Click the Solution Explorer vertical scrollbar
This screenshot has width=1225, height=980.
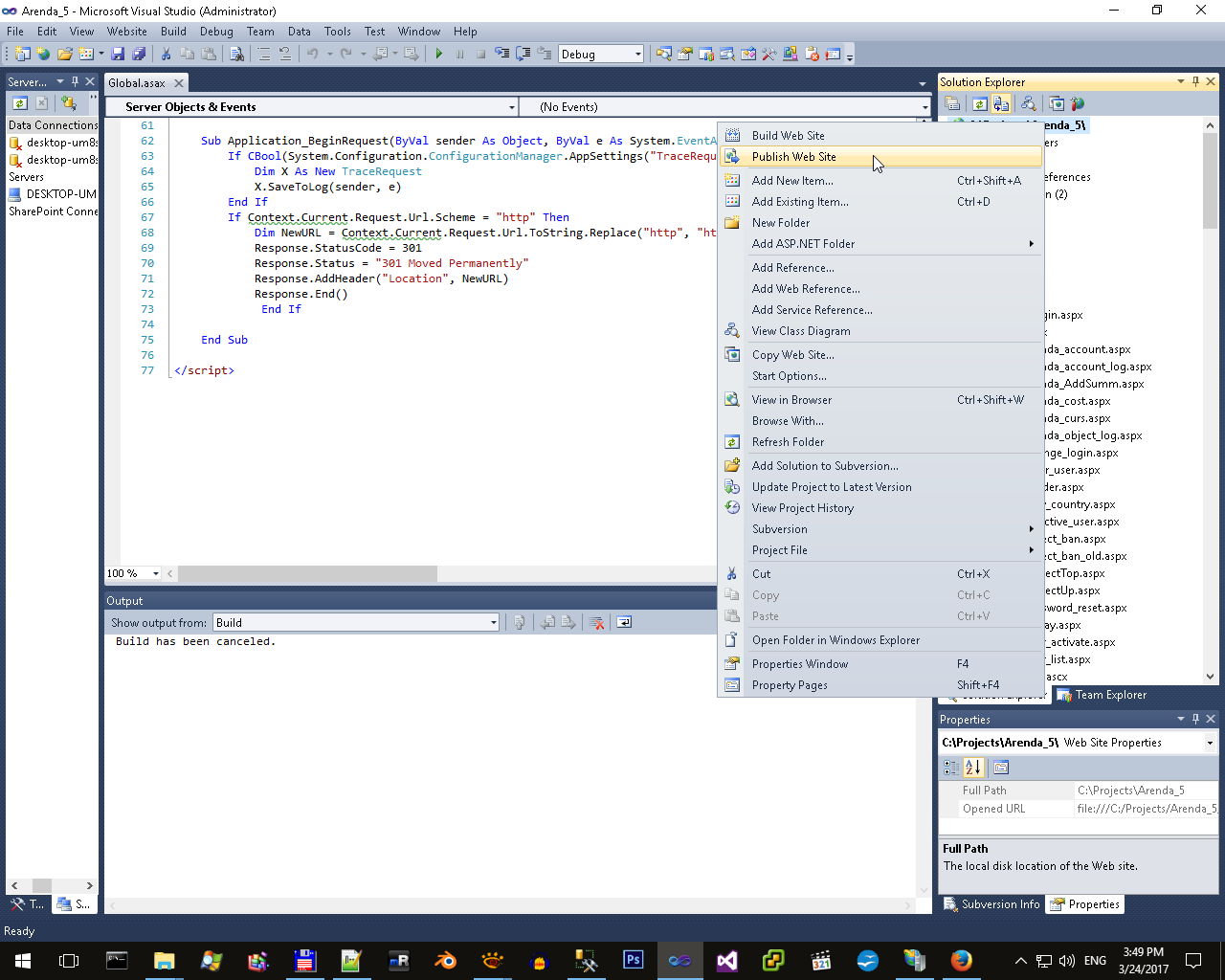(1211, 182)
